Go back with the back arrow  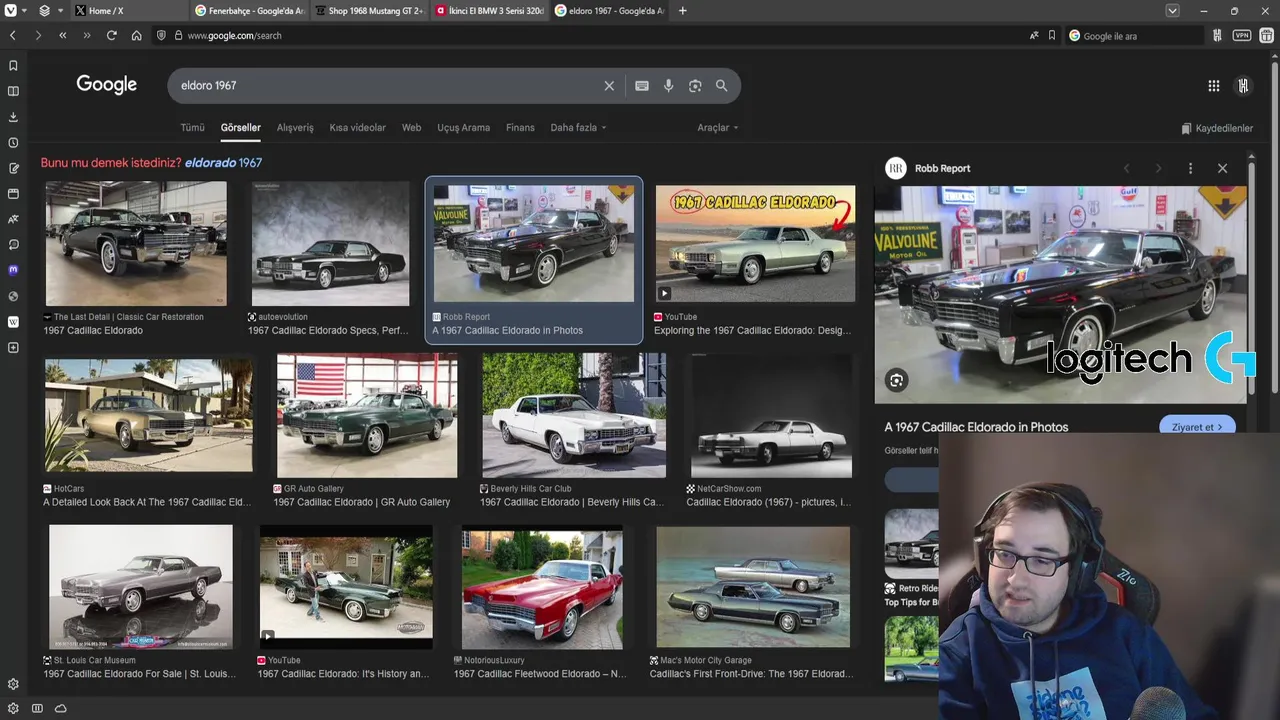click(x=13, y=35)
